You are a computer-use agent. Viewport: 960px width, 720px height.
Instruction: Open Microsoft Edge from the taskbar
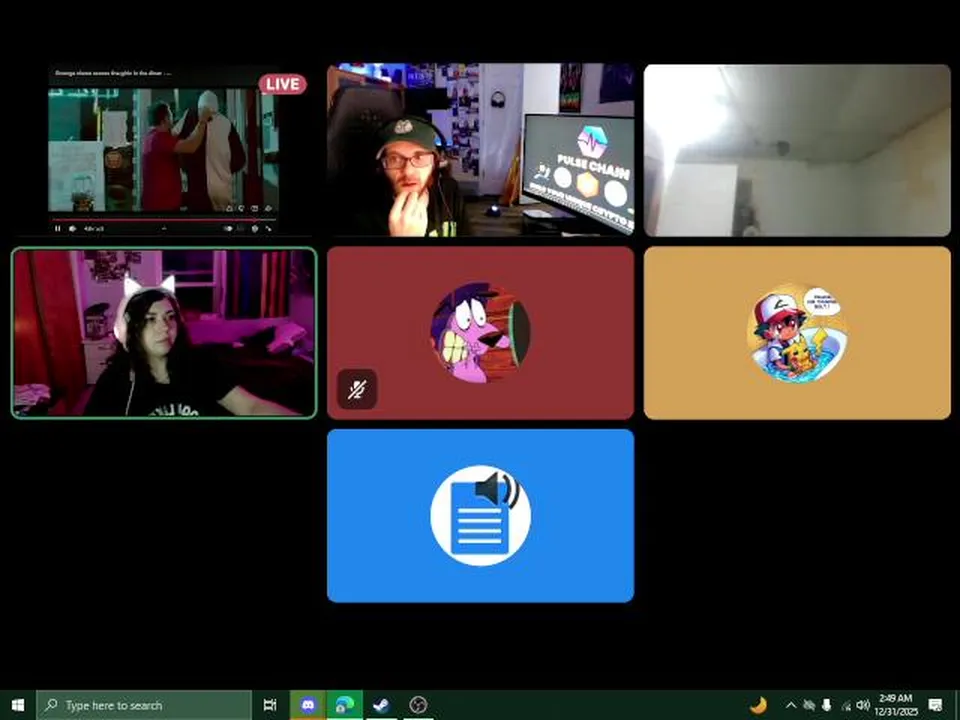coord(344,705)
